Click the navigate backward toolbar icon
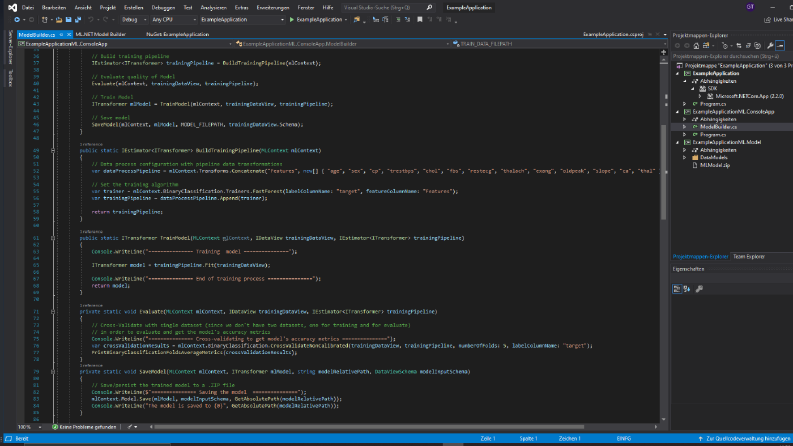This screenshot has height=446, width=793. click(x=17, y=20)
